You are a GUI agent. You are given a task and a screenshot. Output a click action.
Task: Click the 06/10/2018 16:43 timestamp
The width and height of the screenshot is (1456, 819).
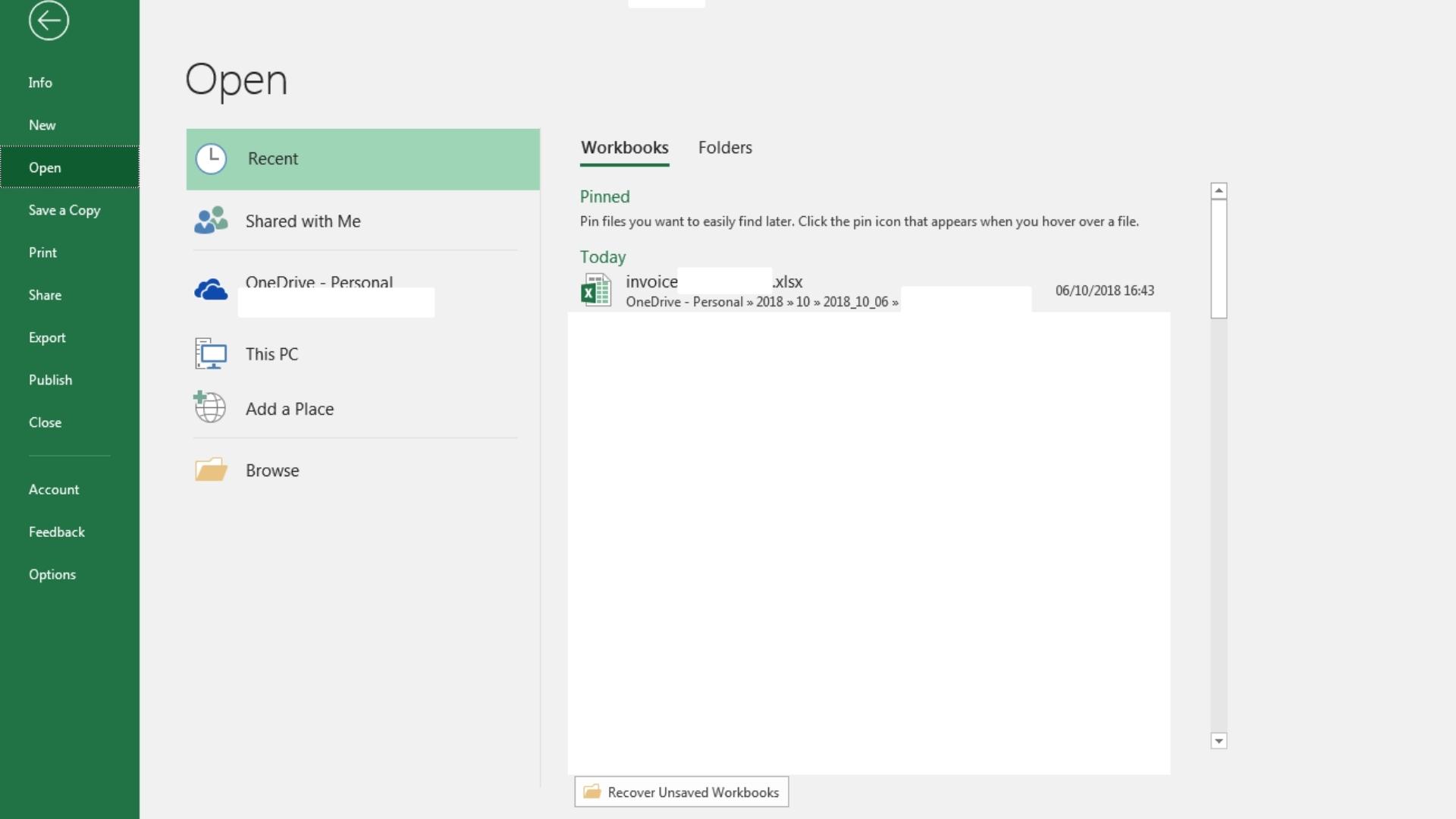[x=1105, y=290]
